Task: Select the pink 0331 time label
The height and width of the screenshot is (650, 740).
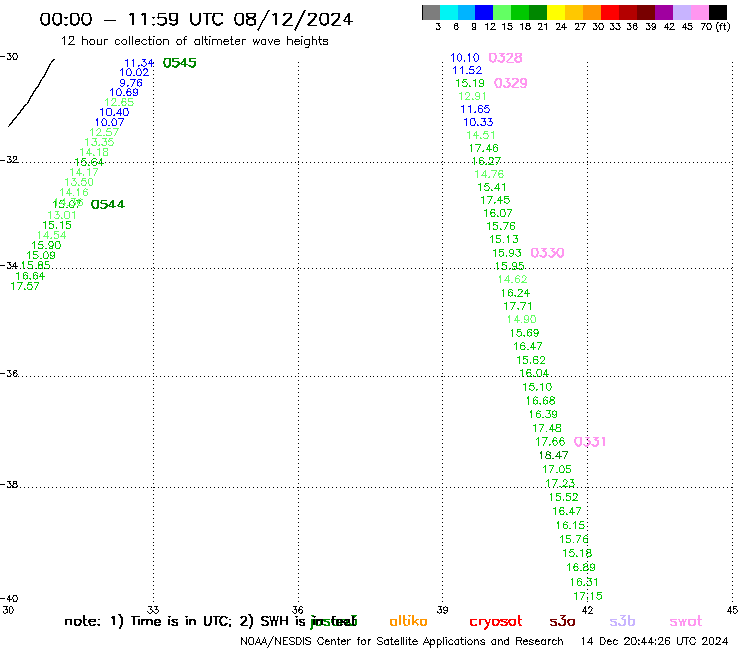Action: coord(590,442)
